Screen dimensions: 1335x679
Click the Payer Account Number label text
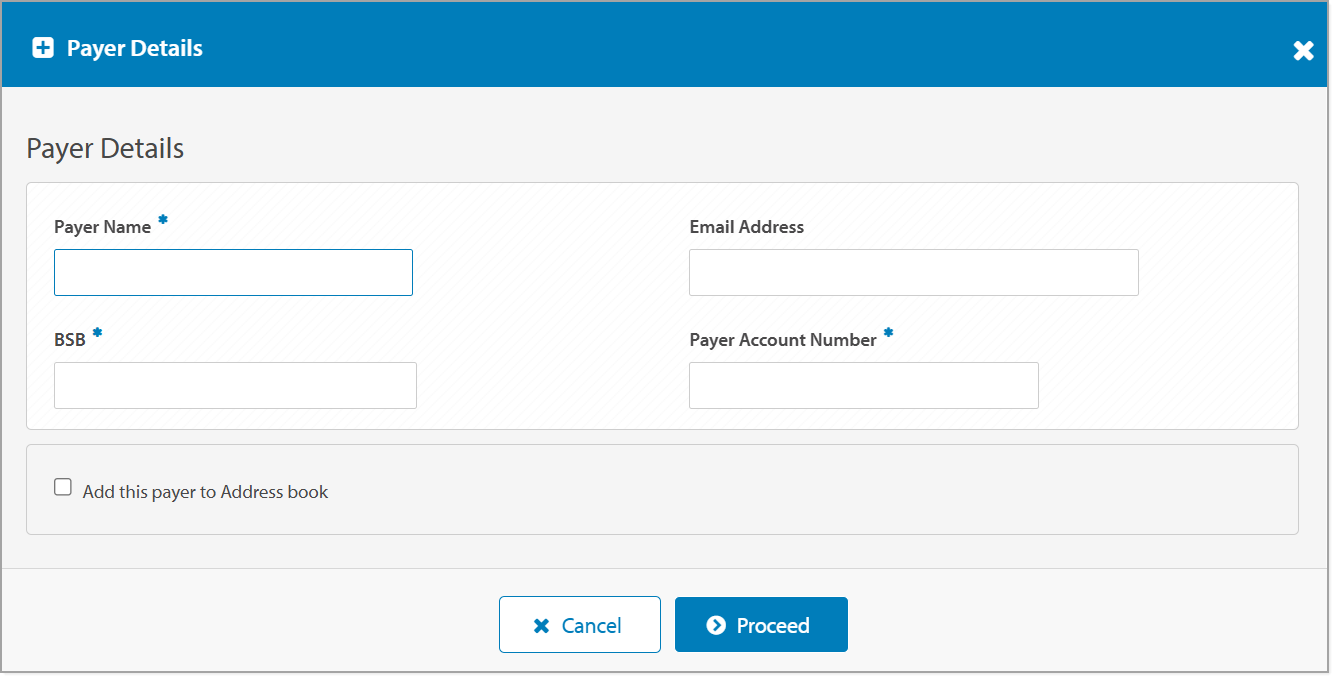(782, 340)
